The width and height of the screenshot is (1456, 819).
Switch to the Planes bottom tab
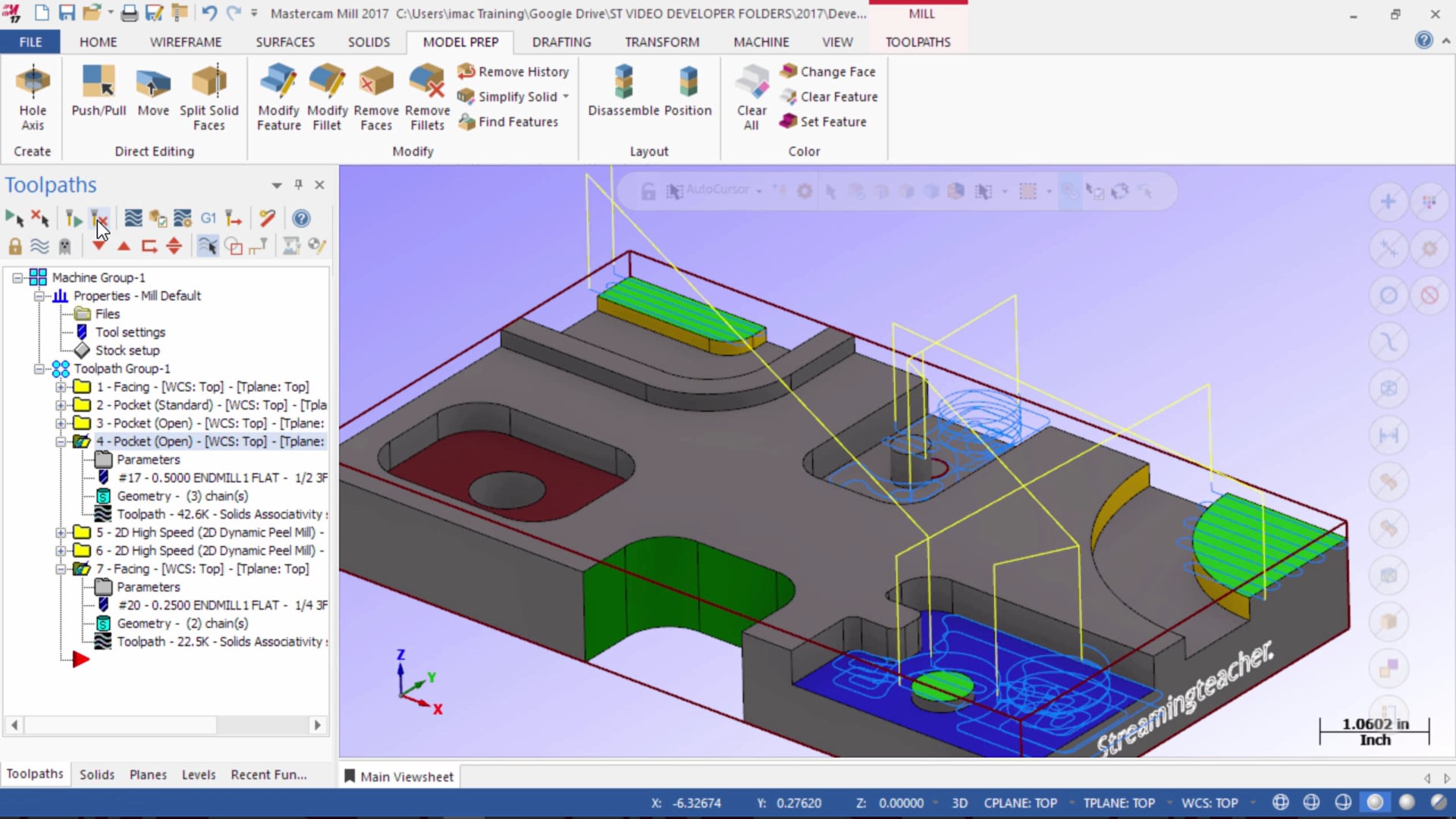click(x=148, y=774)
